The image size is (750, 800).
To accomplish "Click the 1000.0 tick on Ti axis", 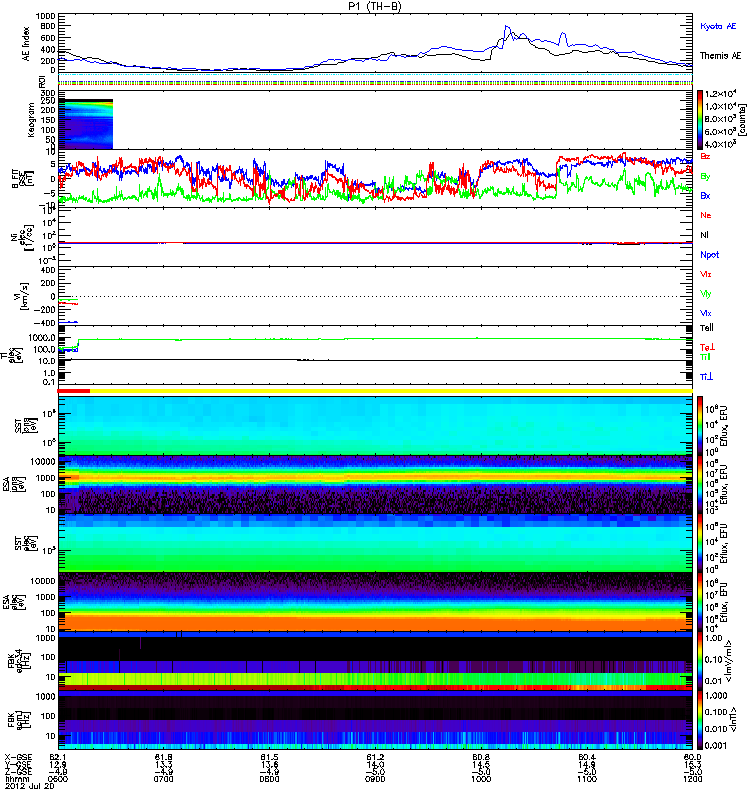I will coord(42,338).
